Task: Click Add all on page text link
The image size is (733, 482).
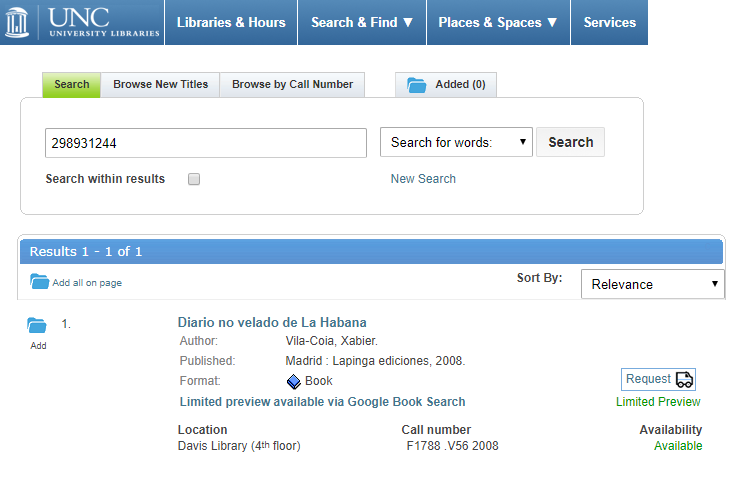Action: pos(87,283)
